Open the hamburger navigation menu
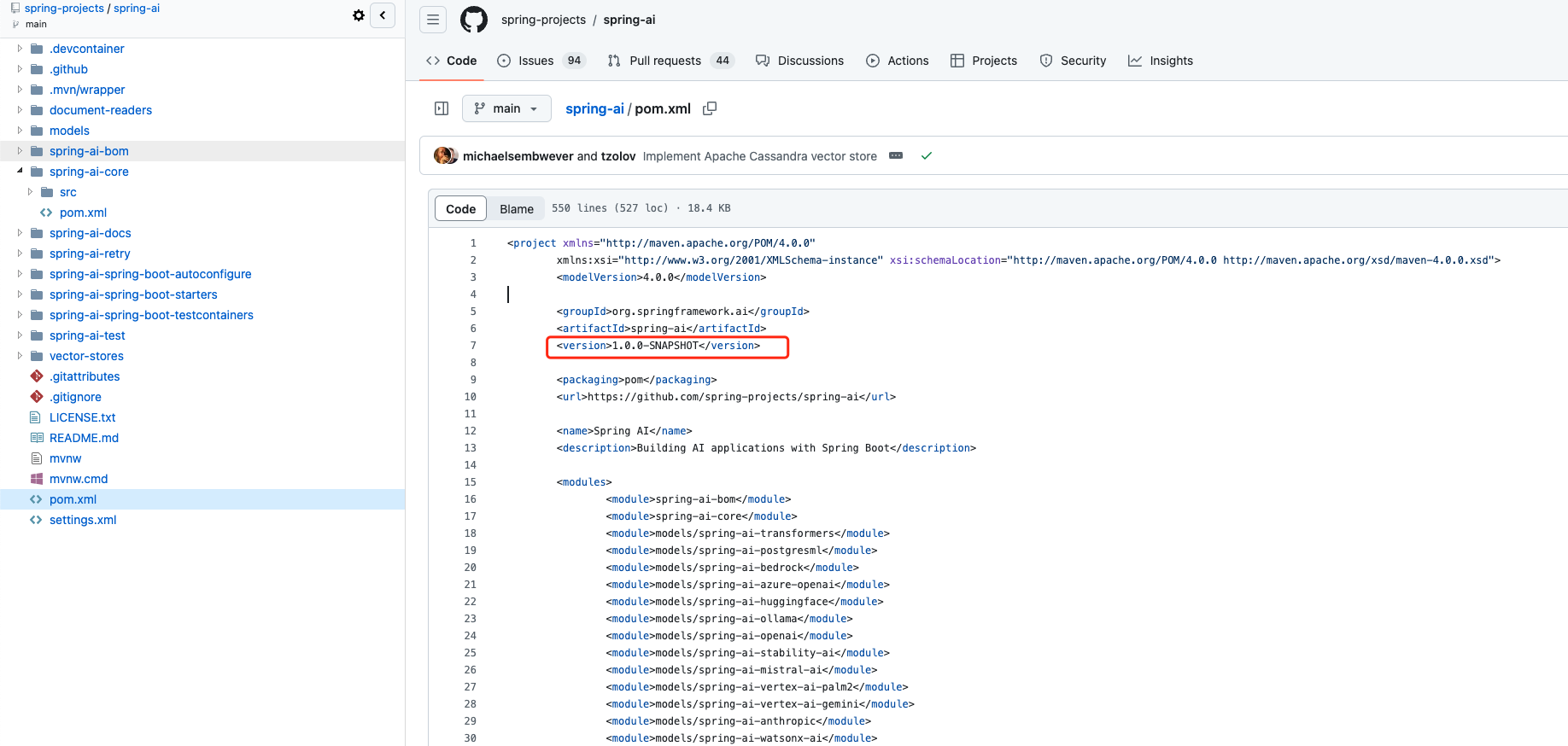Viewport: 1568px width, 746px height. (x=433, y=20)
